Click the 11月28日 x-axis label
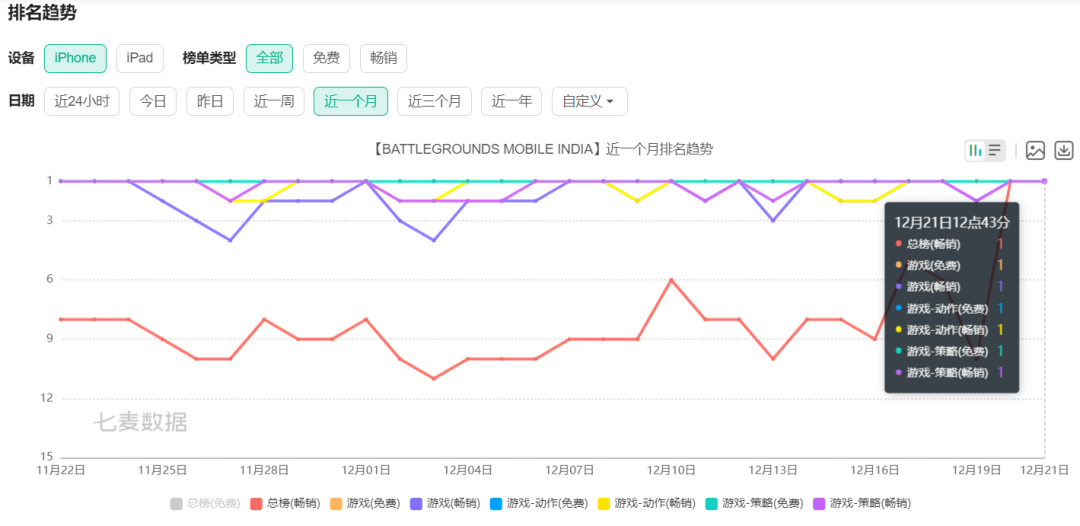The width and height of the screenshot is (1080, 526). click(264, 470)
